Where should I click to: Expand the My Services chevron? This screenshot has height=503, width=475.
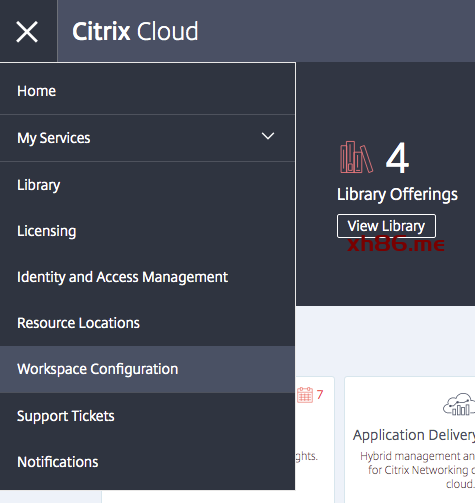(268, 136)
